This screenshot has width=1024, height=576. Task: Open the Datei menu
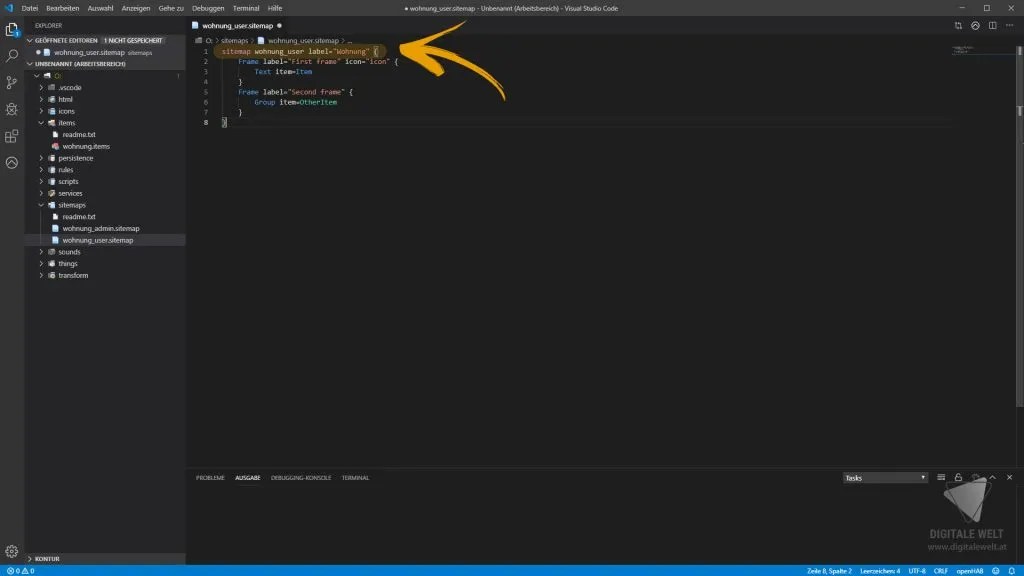tap(29, 8)
